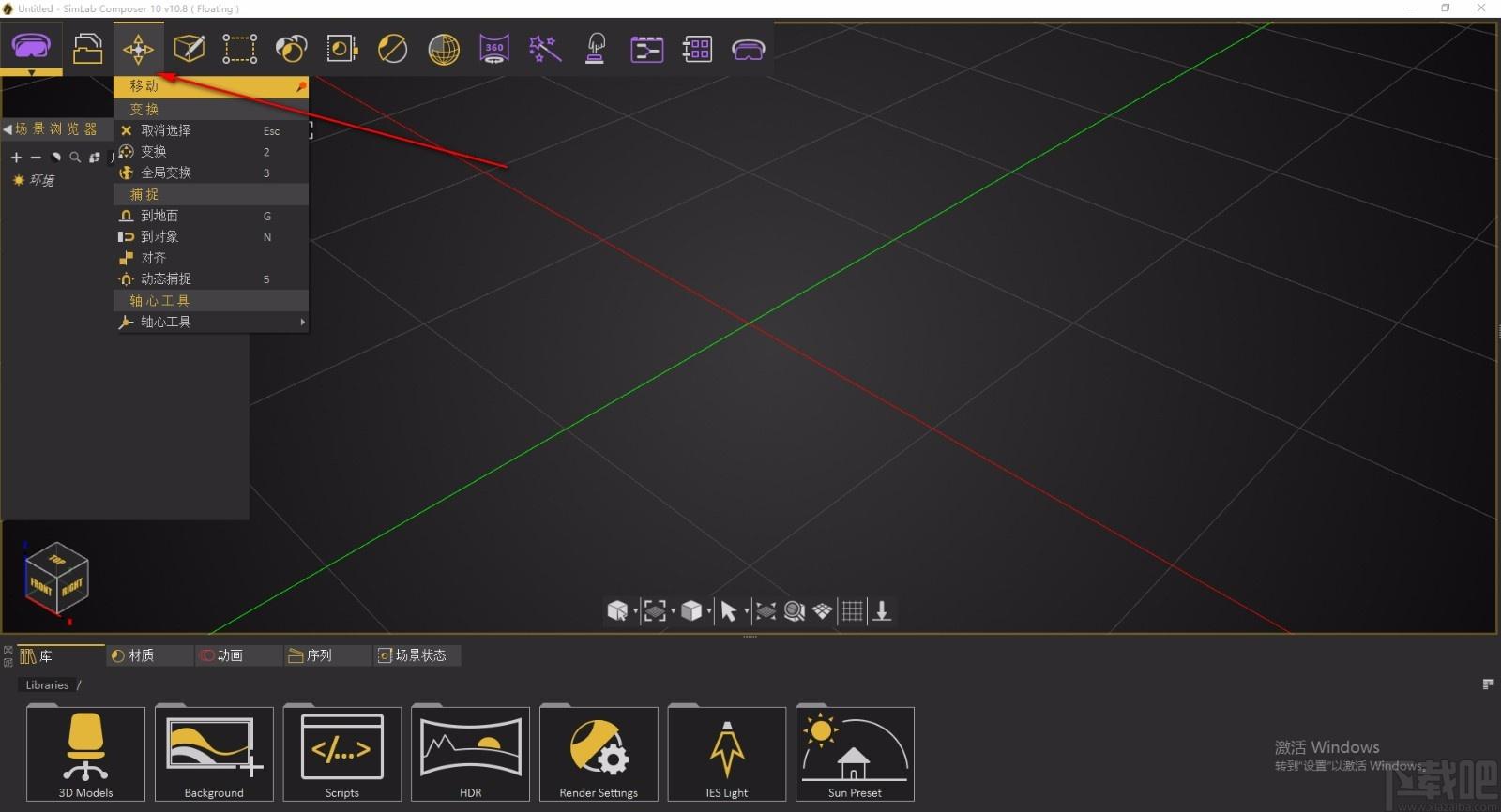The width and height of the screenshot is (1501, 812).
Task: Click the finger press interaction toolbar icon
Action: click(x=595, y=48)
